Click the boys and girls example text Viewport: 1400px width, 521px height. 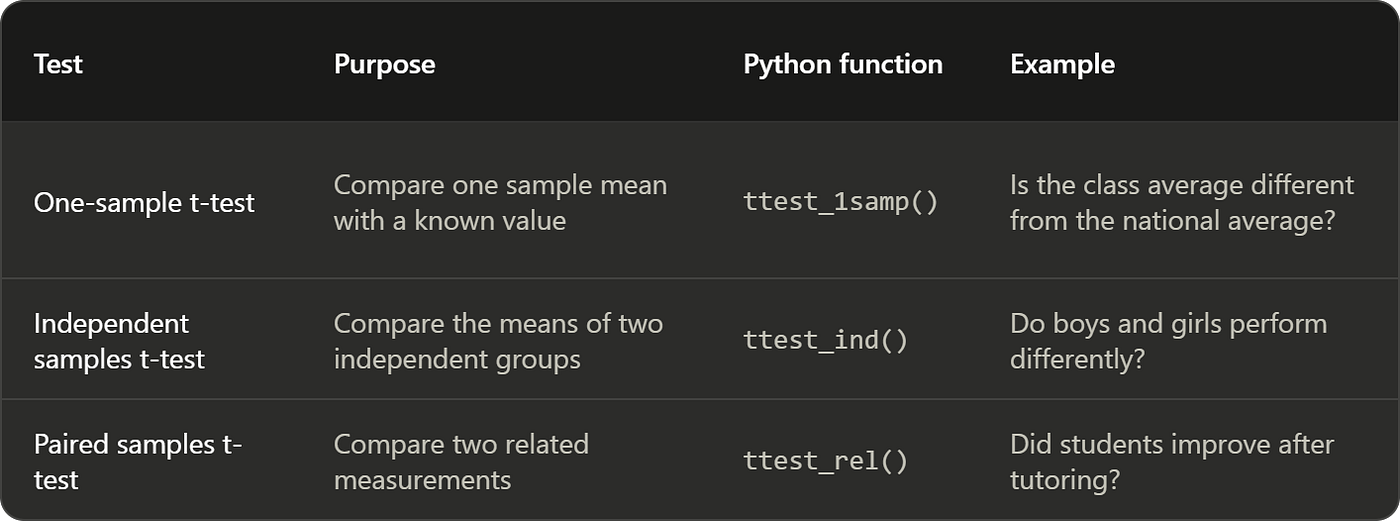pos(1168,341)
